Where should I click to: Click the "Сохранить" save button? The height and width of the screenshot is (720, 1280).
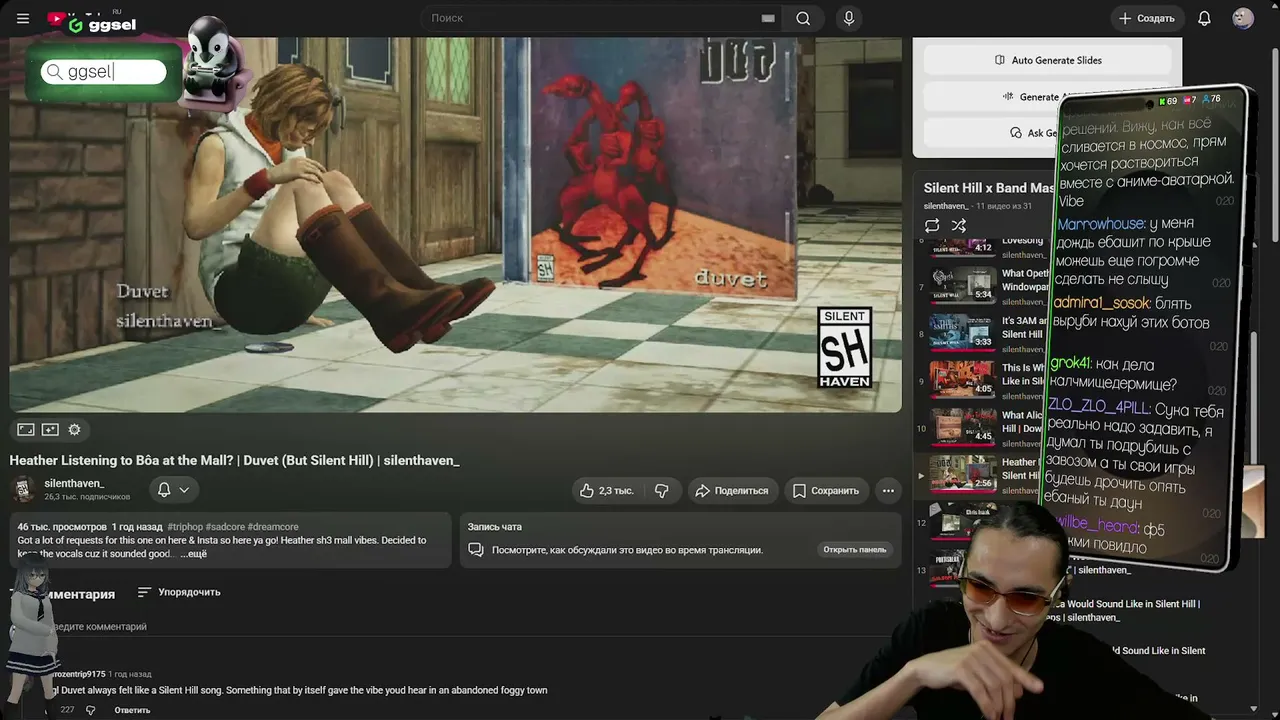coord(826,491)
